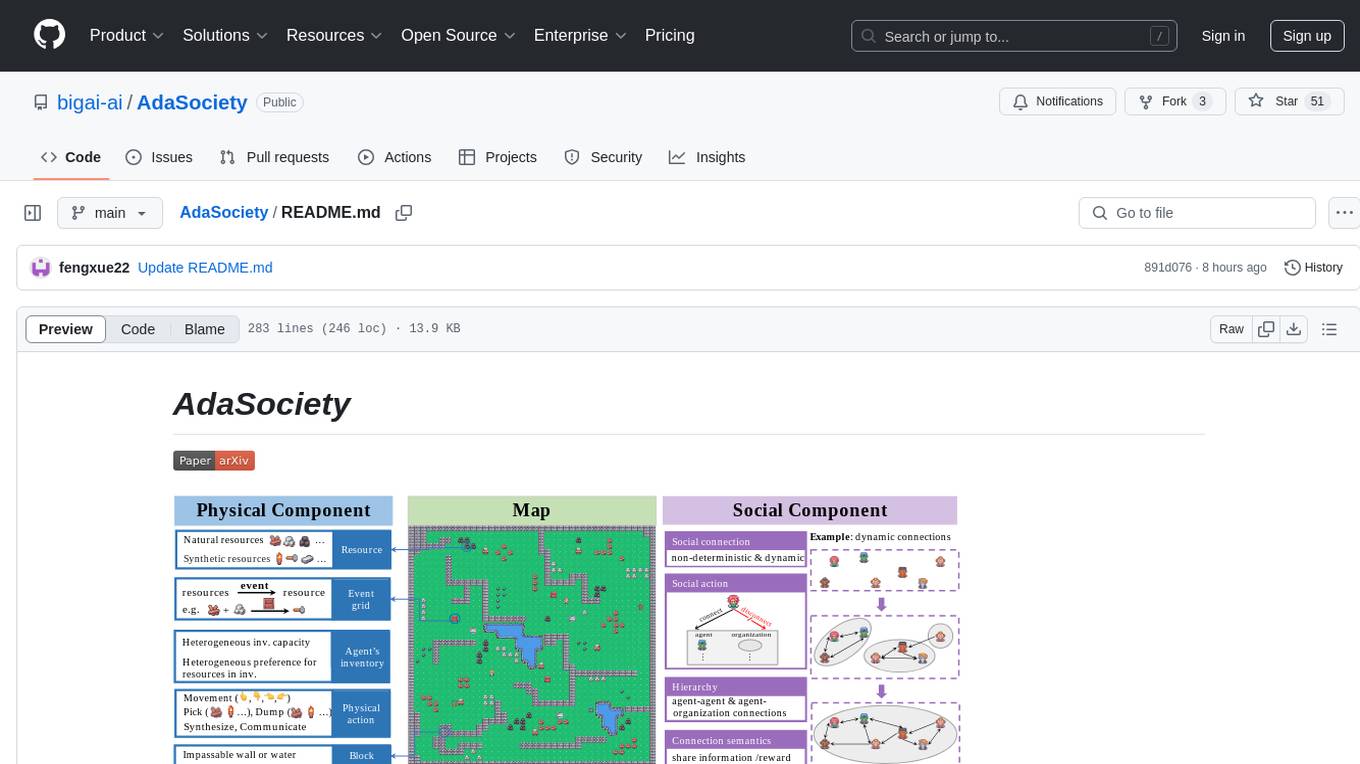Screen dimensions: 1360x764
Task: Open the Resources dropdown
Action: pos(334,35)
